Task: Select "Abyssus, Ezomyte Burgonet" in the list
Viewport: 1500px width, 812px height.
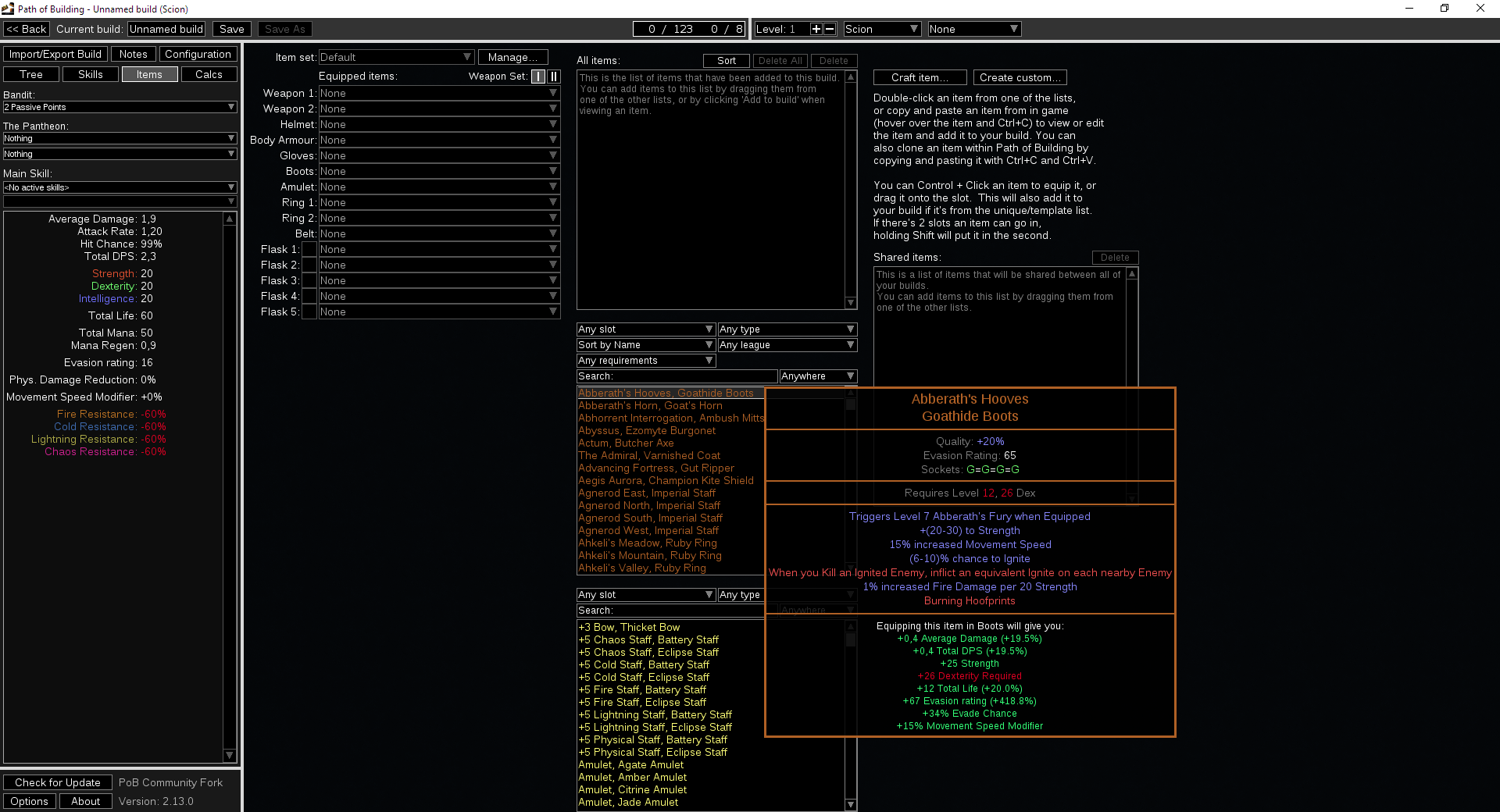Action: coord(647,431)
